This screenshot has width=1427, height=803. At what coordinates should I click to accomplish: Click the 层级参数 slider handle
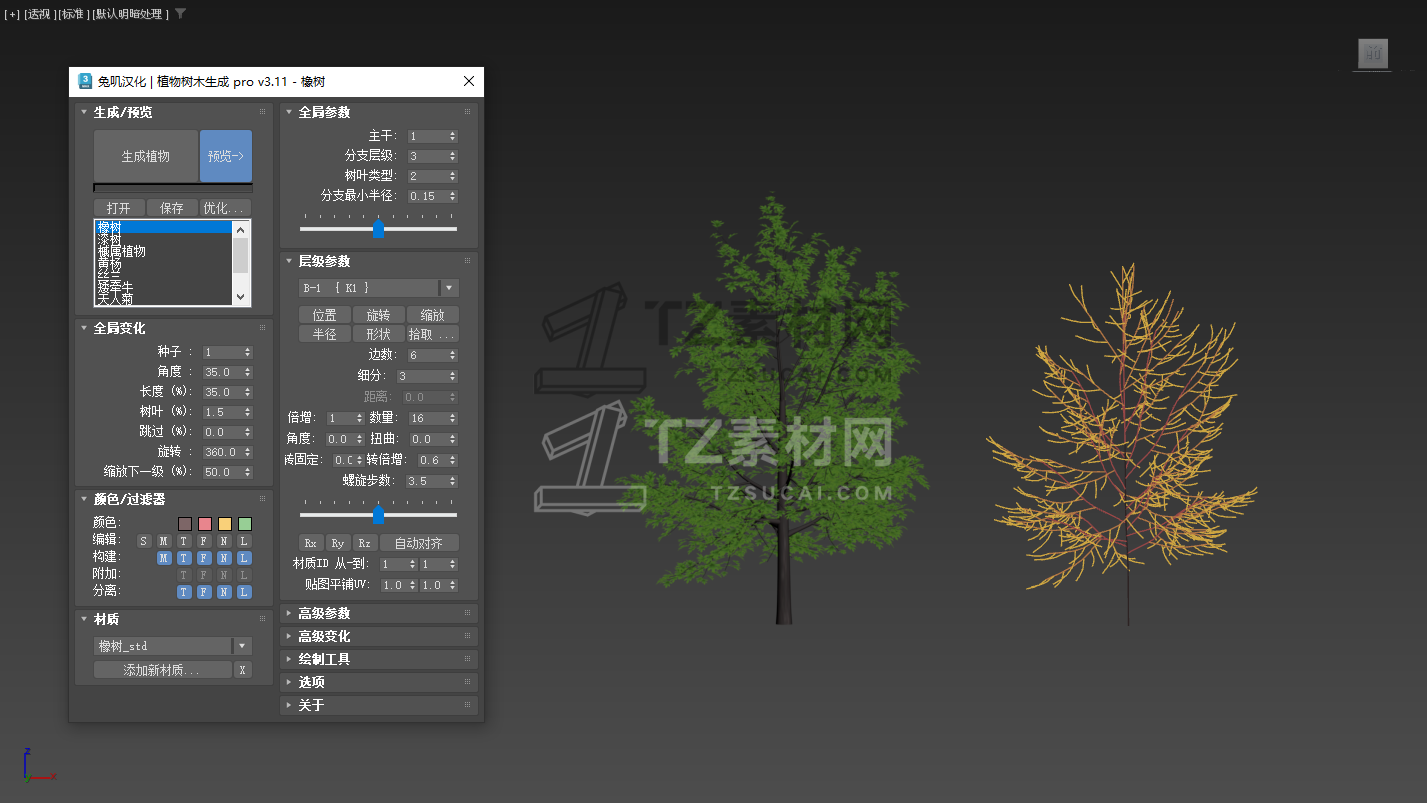coord(378,515)
